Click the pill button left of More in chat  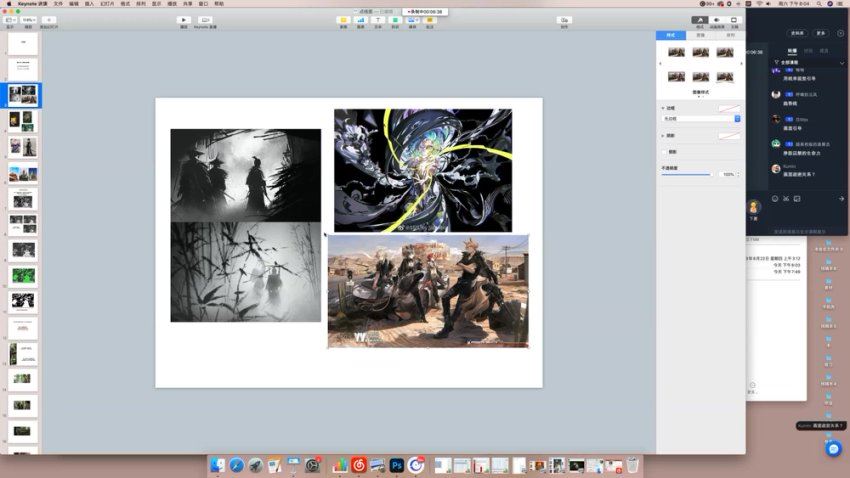click(x=797, y=33)
